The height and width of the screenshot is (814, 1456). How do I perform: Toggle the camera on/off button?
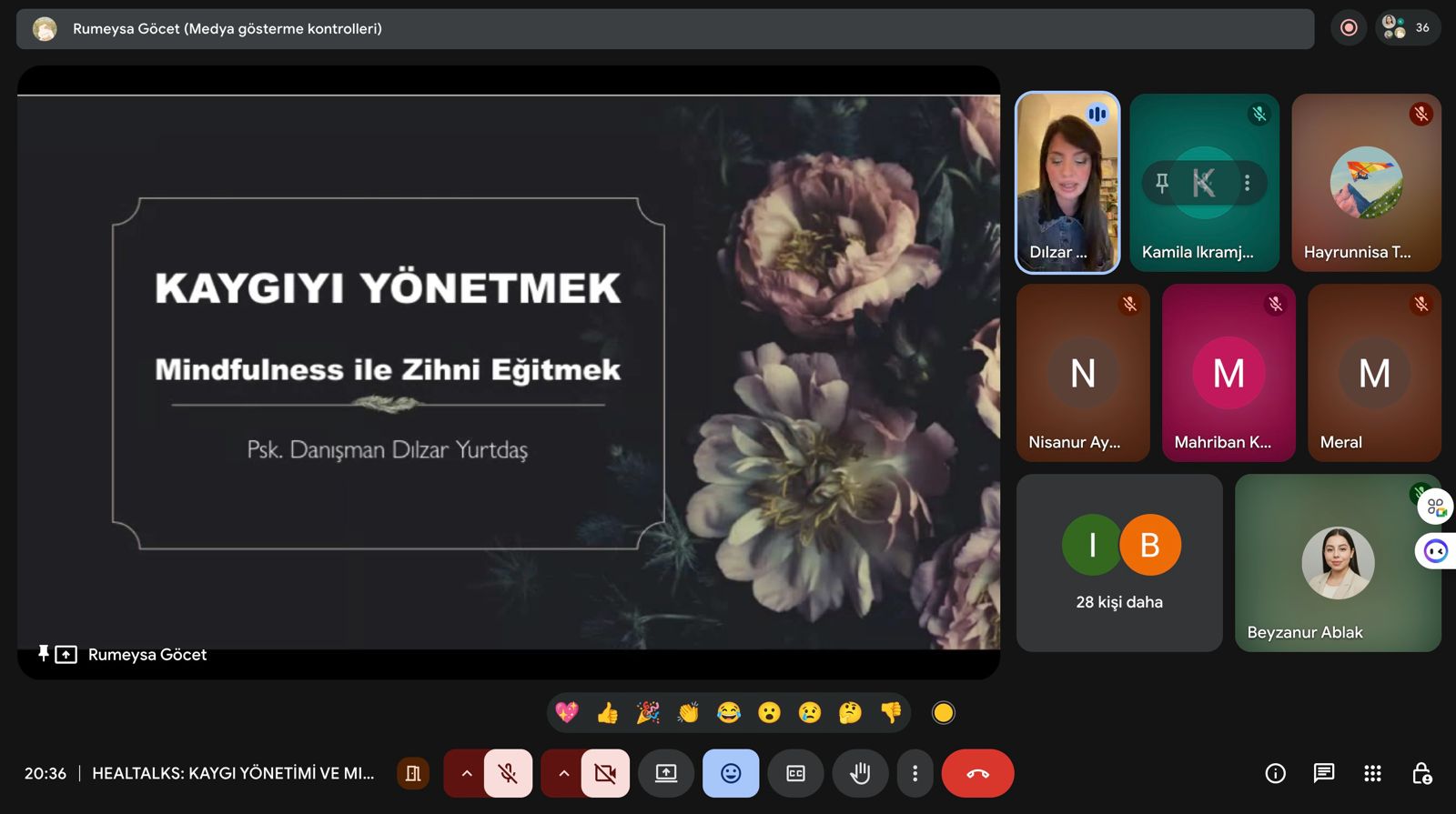pos(605,773)
